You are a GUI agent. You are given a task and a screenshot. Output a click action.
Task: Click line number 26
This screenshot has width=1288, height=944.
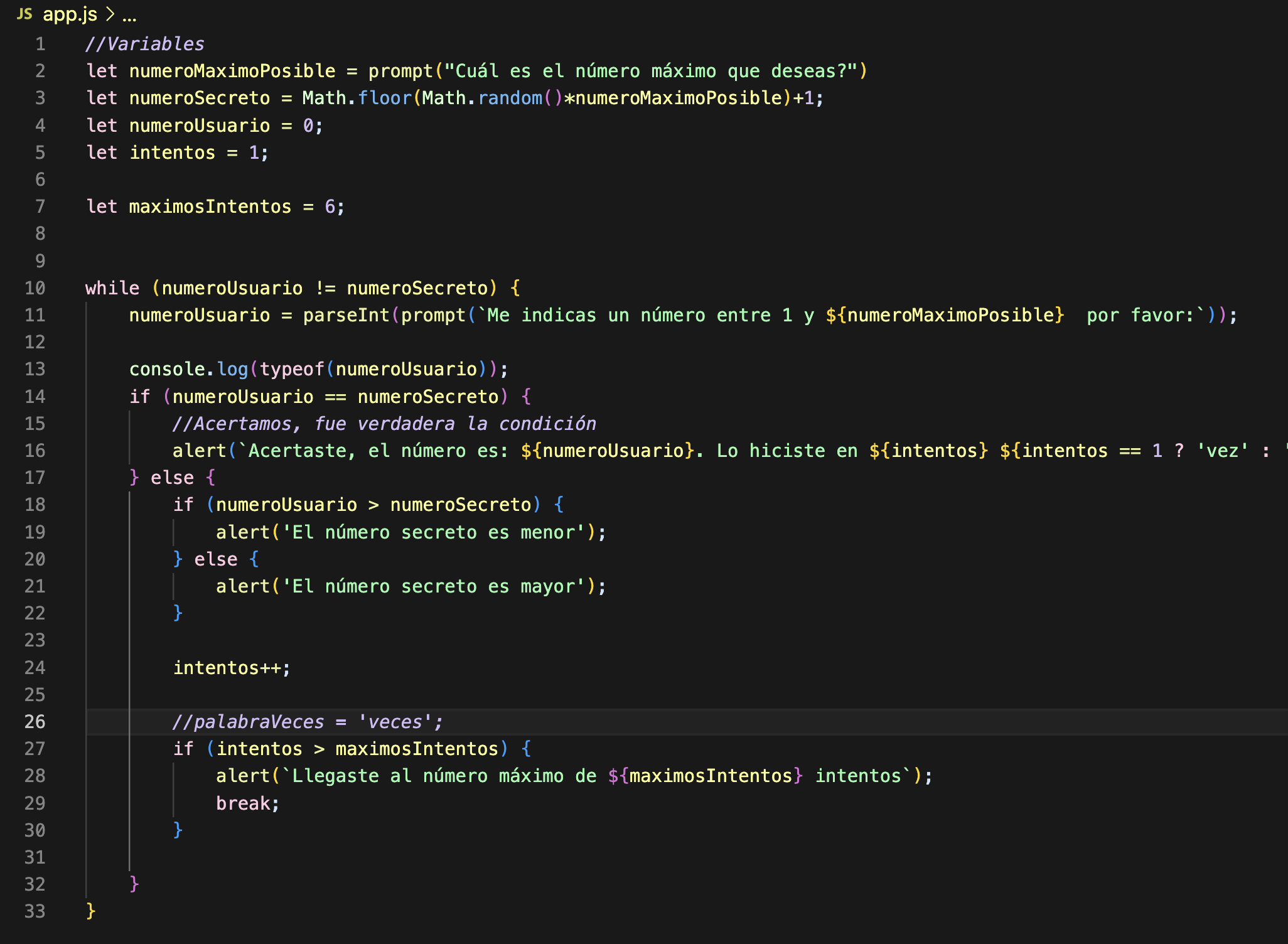[x=35, y=722]
